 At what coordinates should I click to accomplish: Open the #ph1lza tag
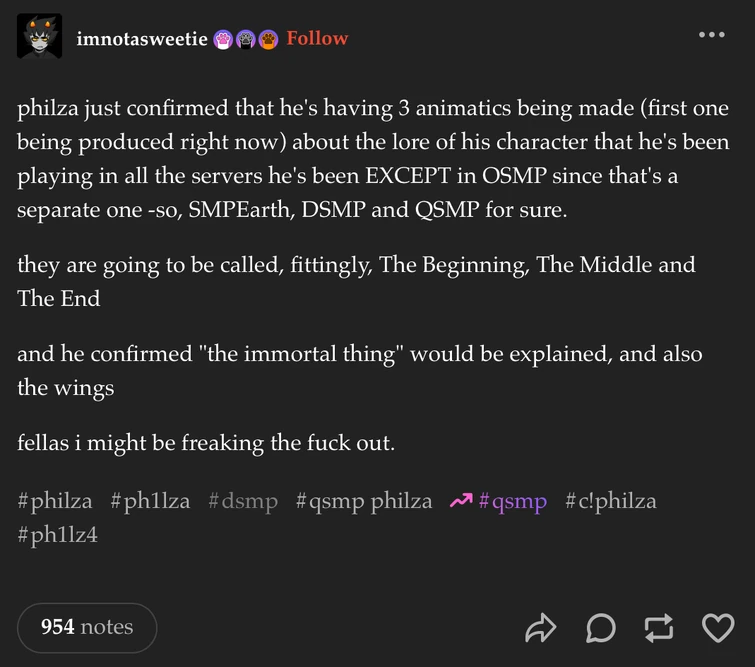pos(150,501)
